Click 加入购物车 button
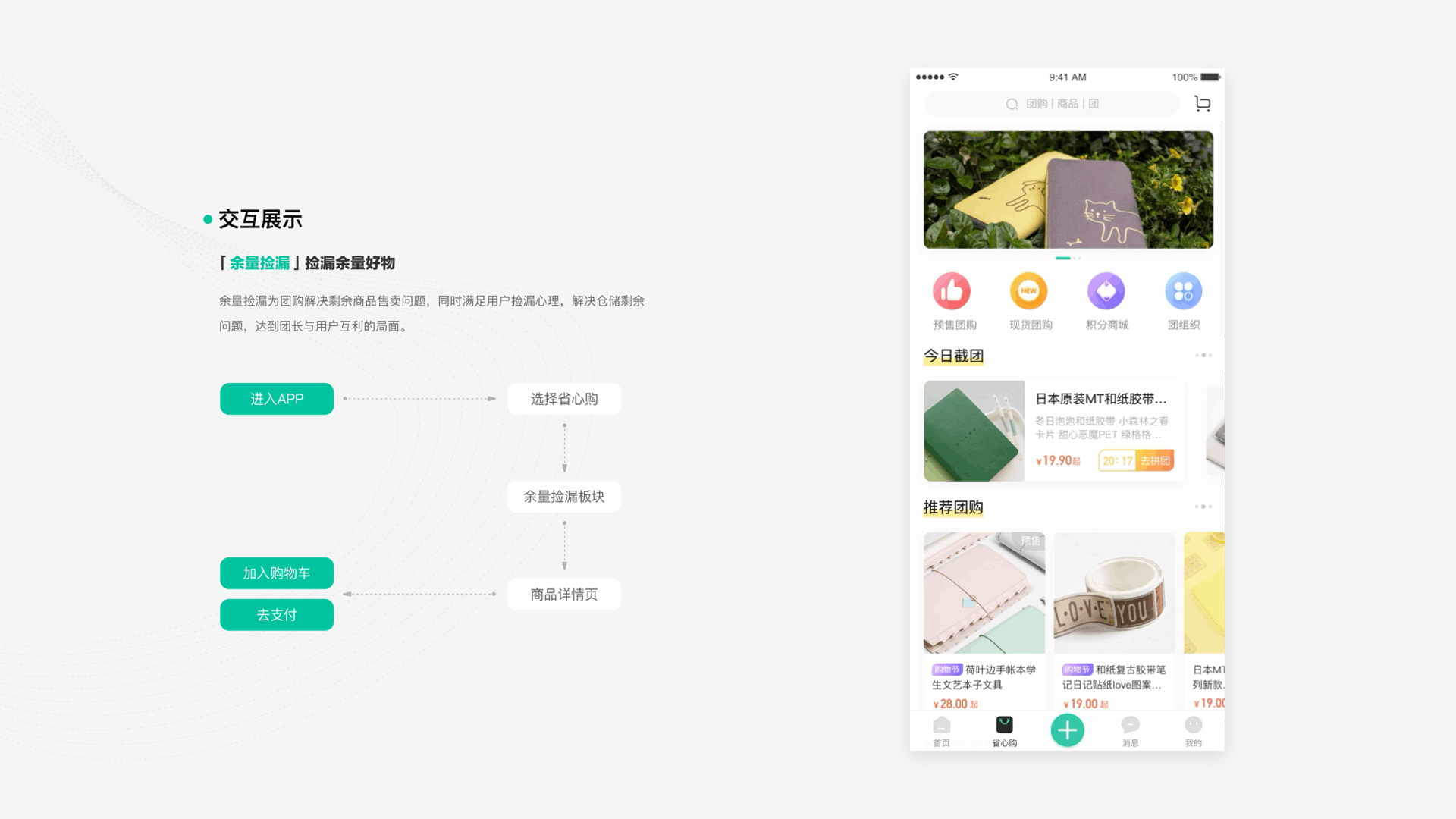 coord(277,573)
